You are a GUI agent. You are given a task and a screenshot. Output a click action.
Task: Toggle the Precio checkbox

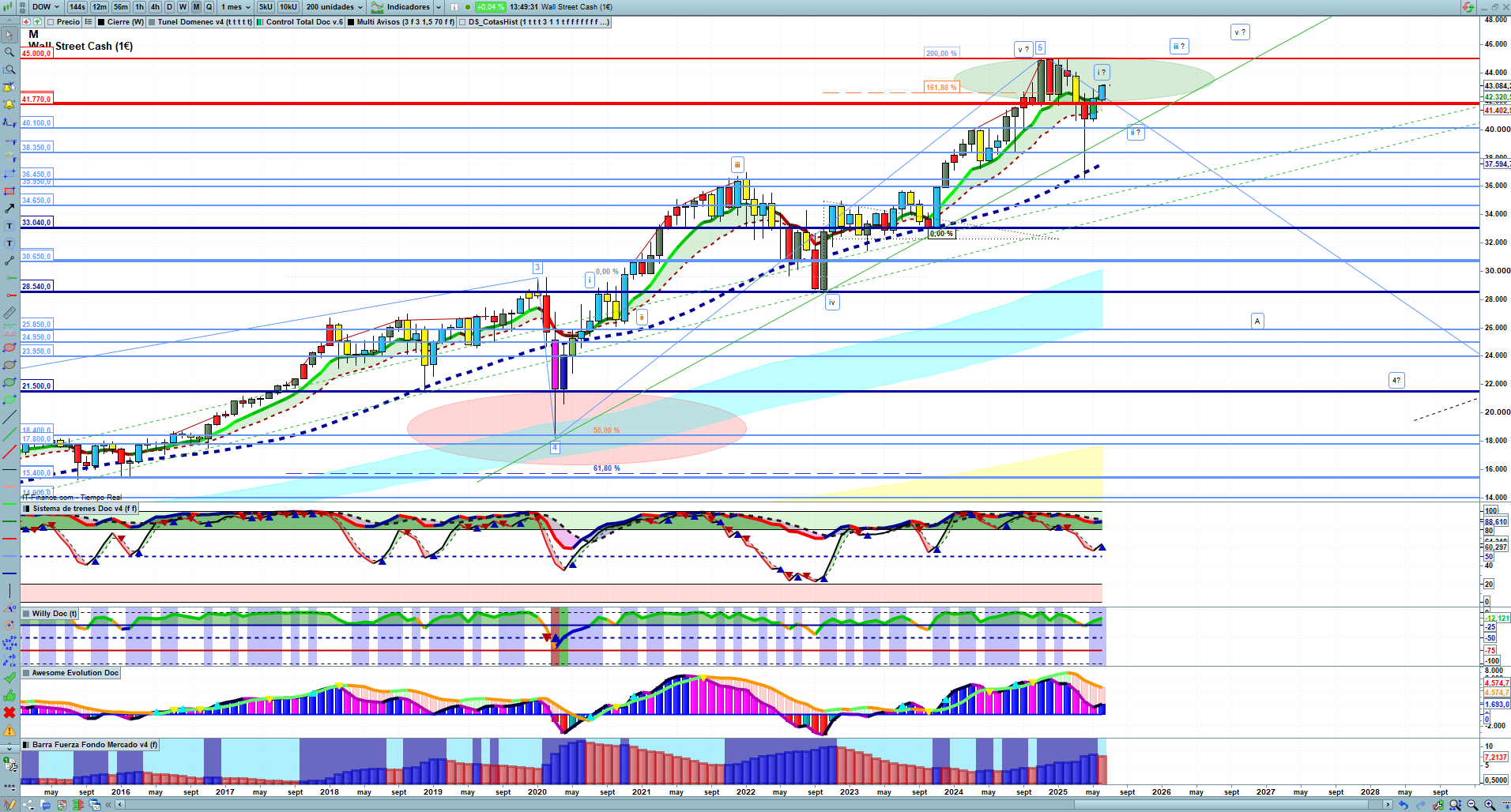[51, 22]
